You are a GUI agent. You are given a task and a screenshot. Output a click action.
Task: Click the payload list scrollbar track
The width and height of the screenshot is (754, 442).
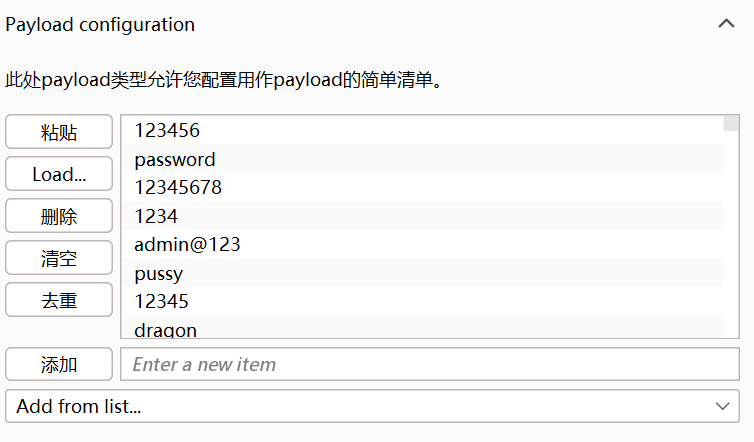coord(731,234)
